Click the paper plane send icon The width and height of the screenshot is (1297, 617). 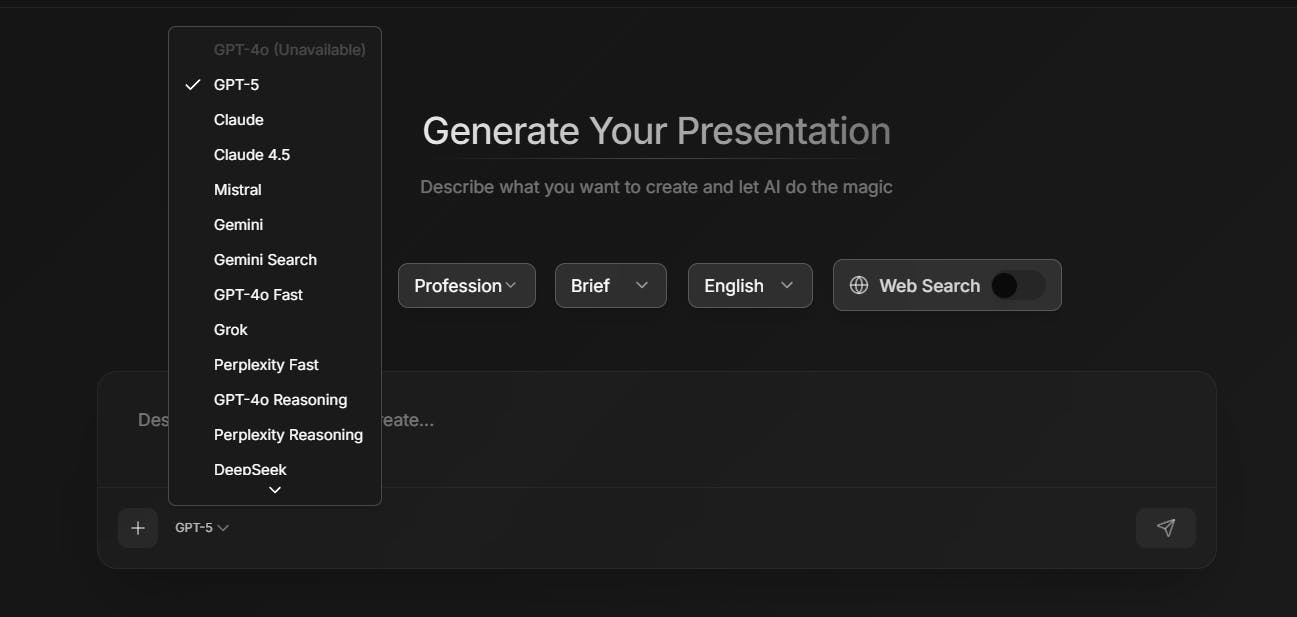1166,528
